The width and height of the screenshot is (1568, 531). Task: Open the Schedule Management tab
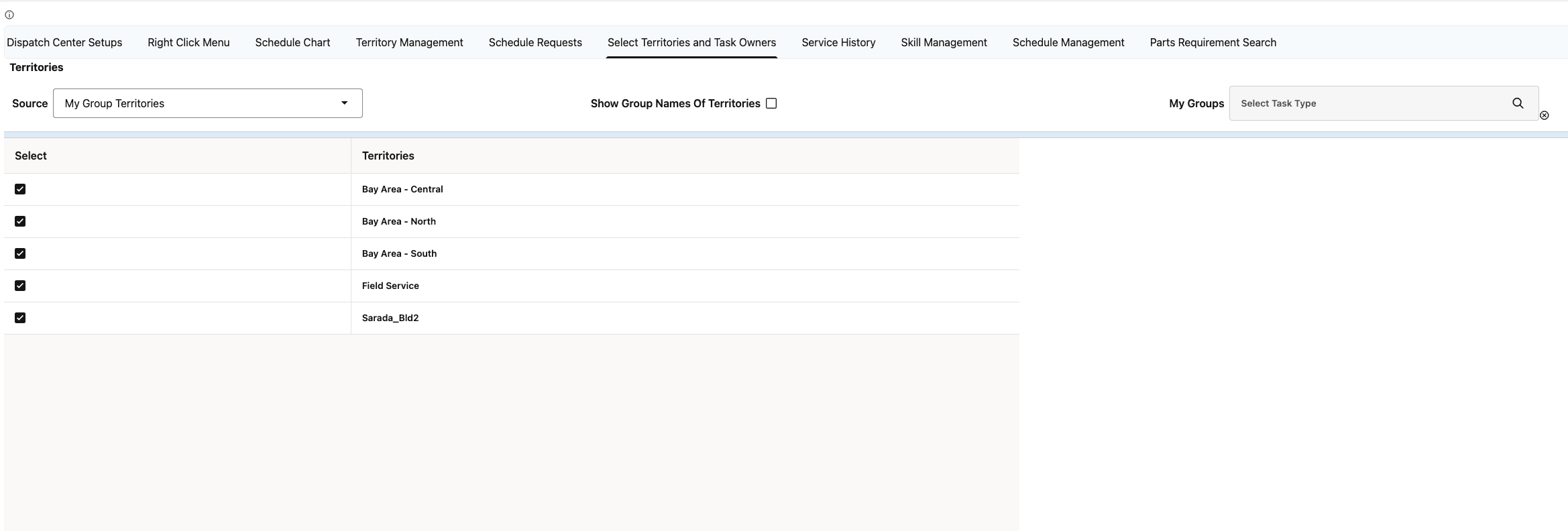(x=1068, y=42)
